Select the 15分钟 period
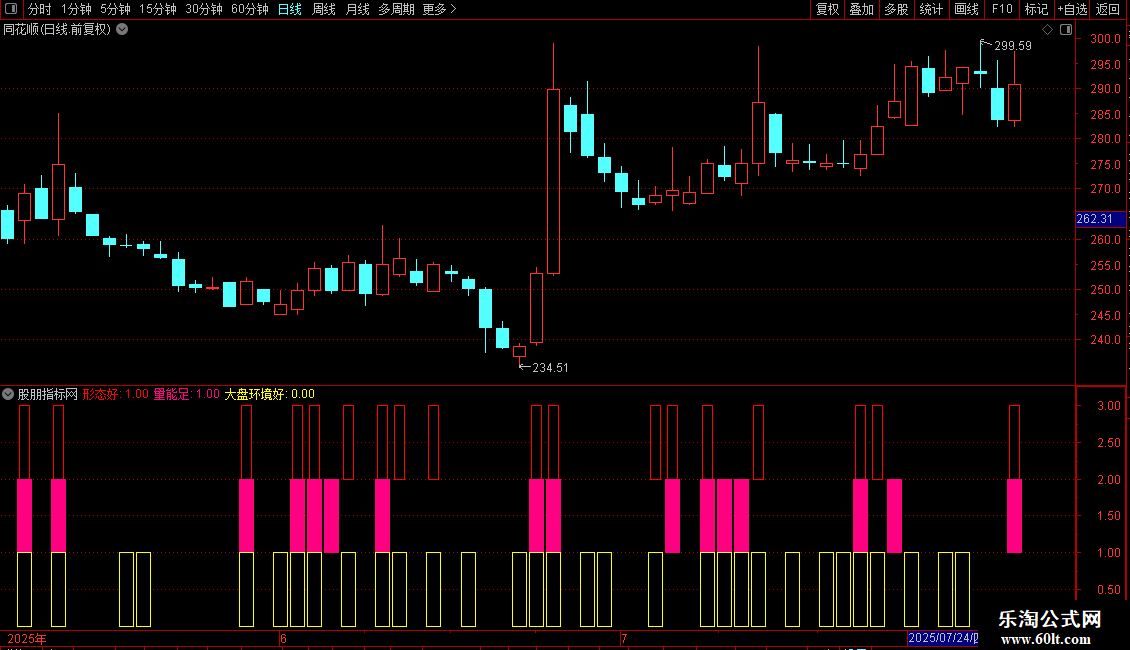This screenshot has width=1130, height=650. pos(157,9)
